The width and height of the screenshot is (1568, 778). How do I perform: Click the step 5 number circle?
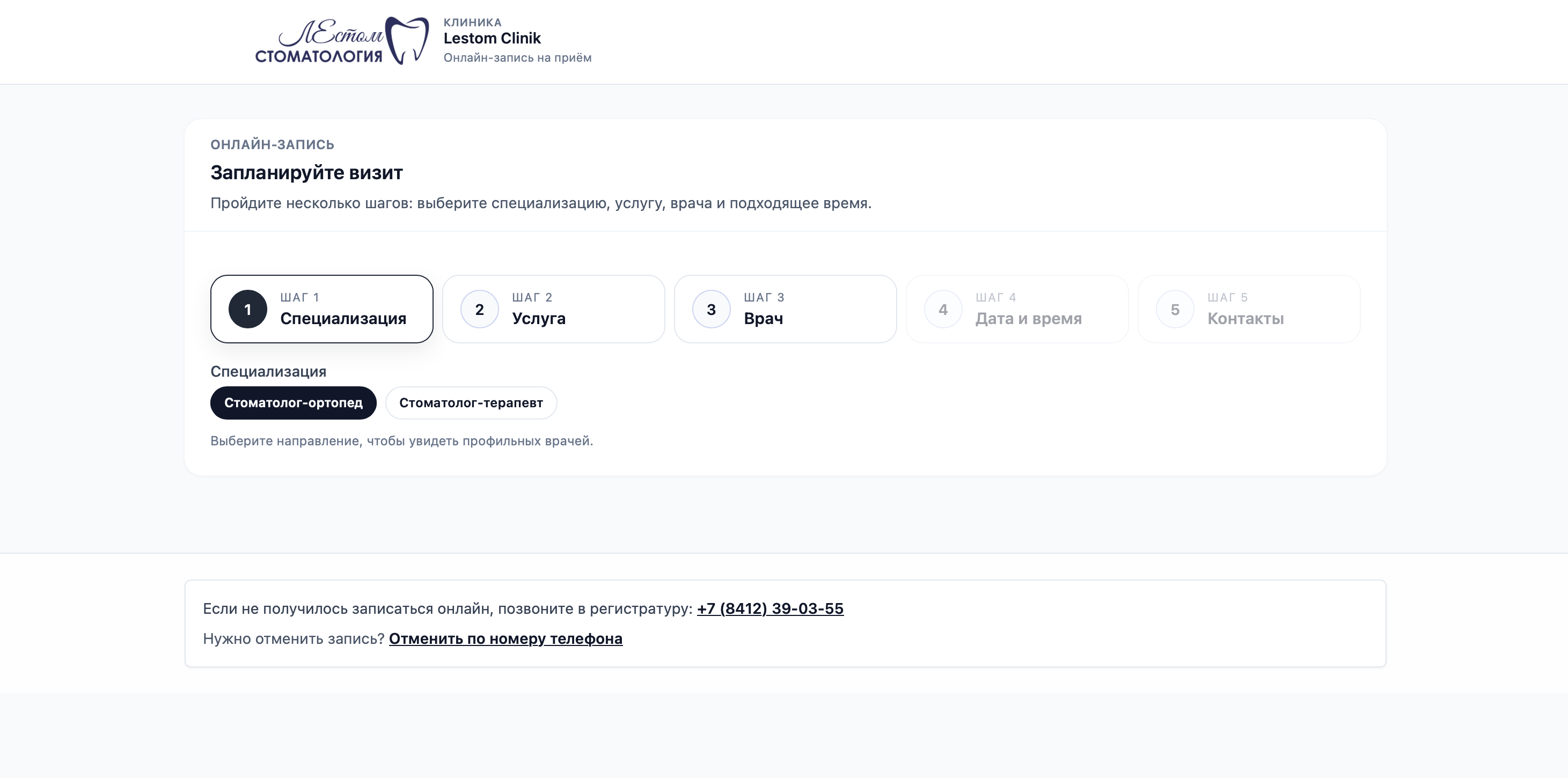pyautogui.click(x=1175, y=309)
